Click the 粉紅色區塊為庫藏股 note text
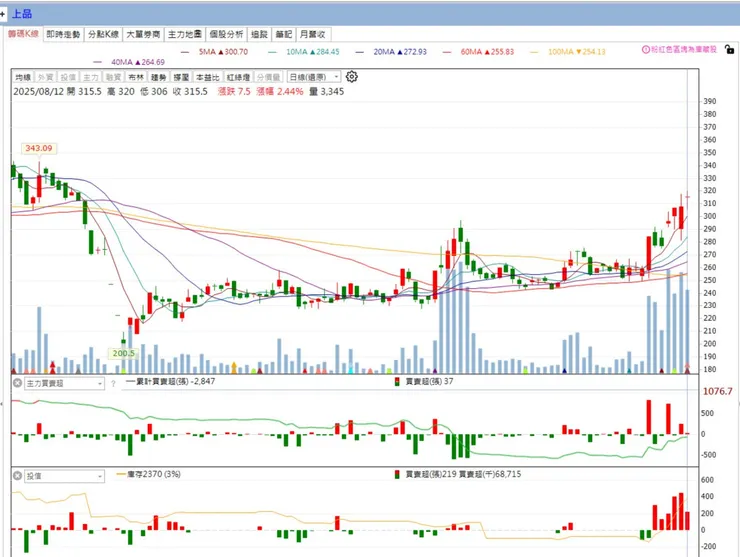The width and height of the screenshot is (740, 557). [x=684, y=50]
